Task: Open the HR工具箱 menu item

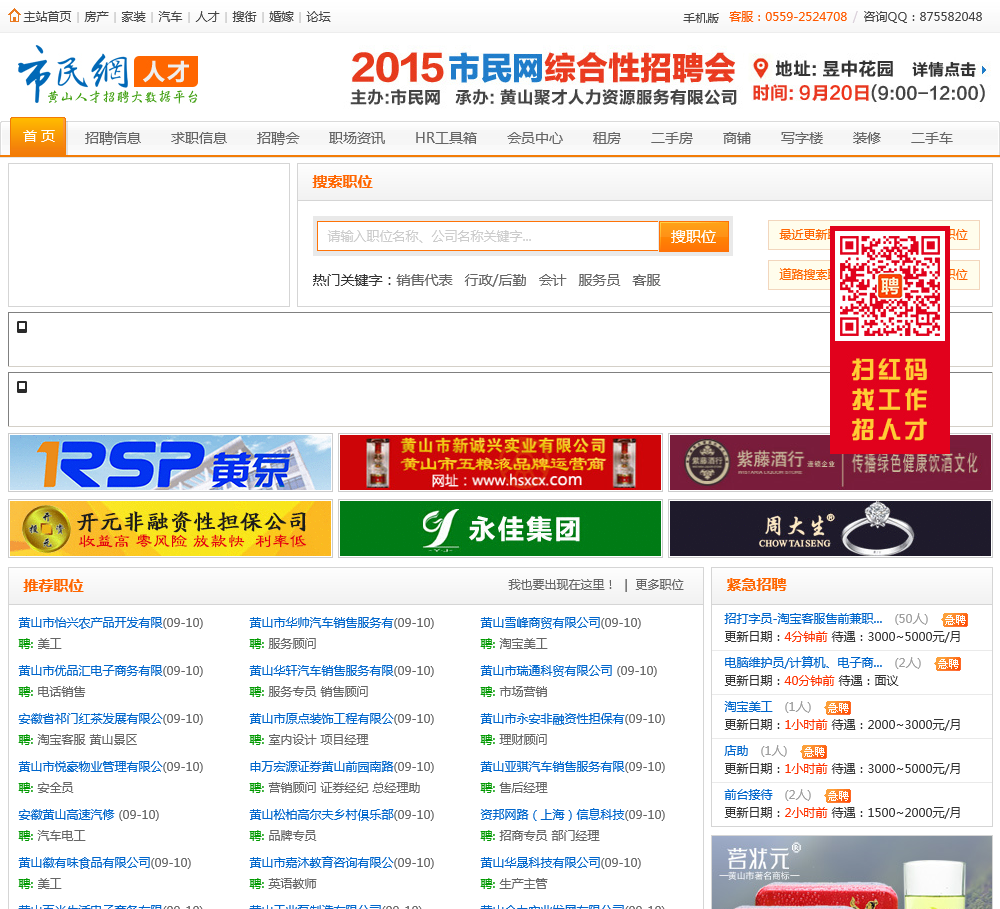Action: coord(446,138)
